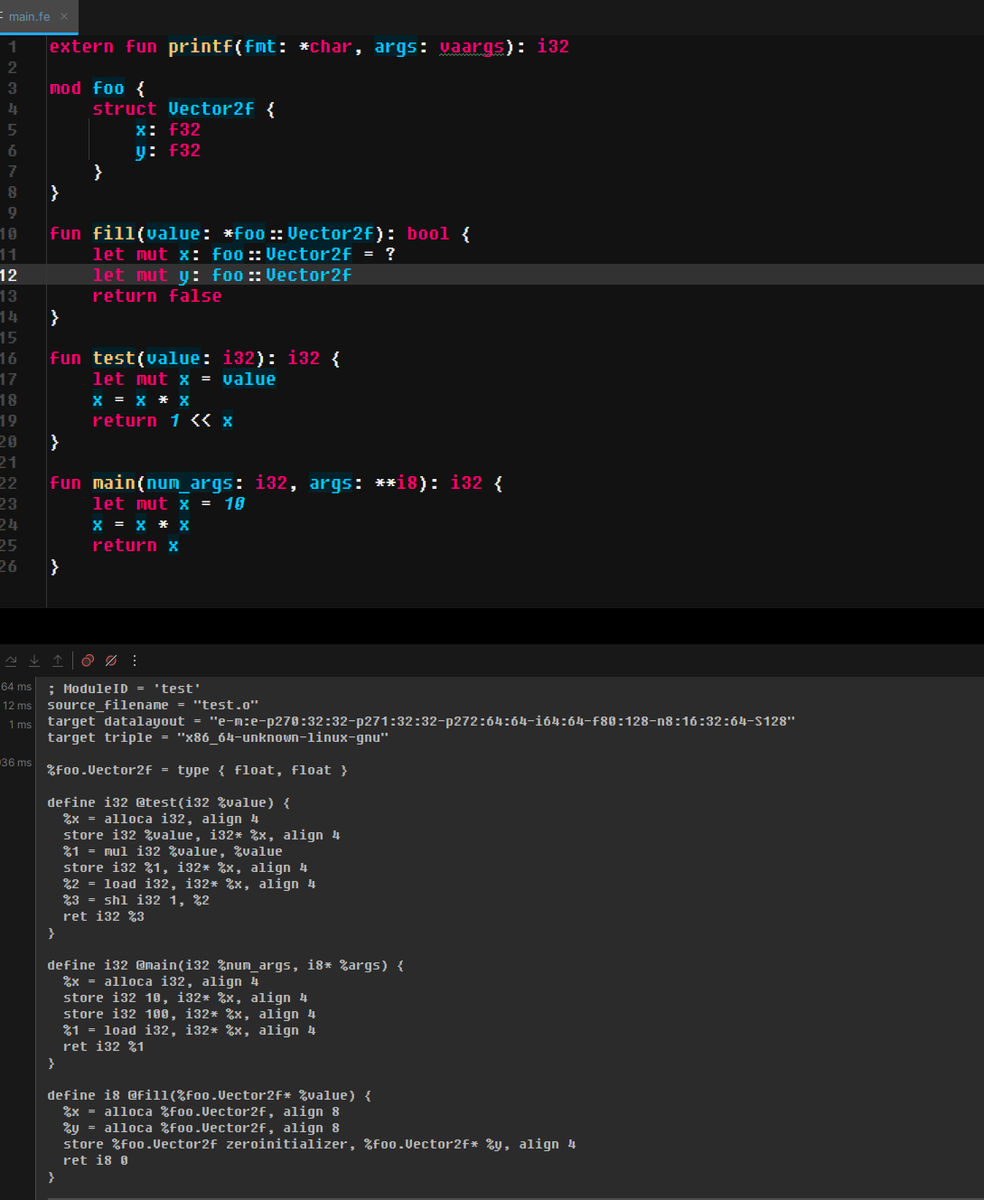Click the main function name in editor
Viewport: 984px width, 1200px height.
click(114, 483)
